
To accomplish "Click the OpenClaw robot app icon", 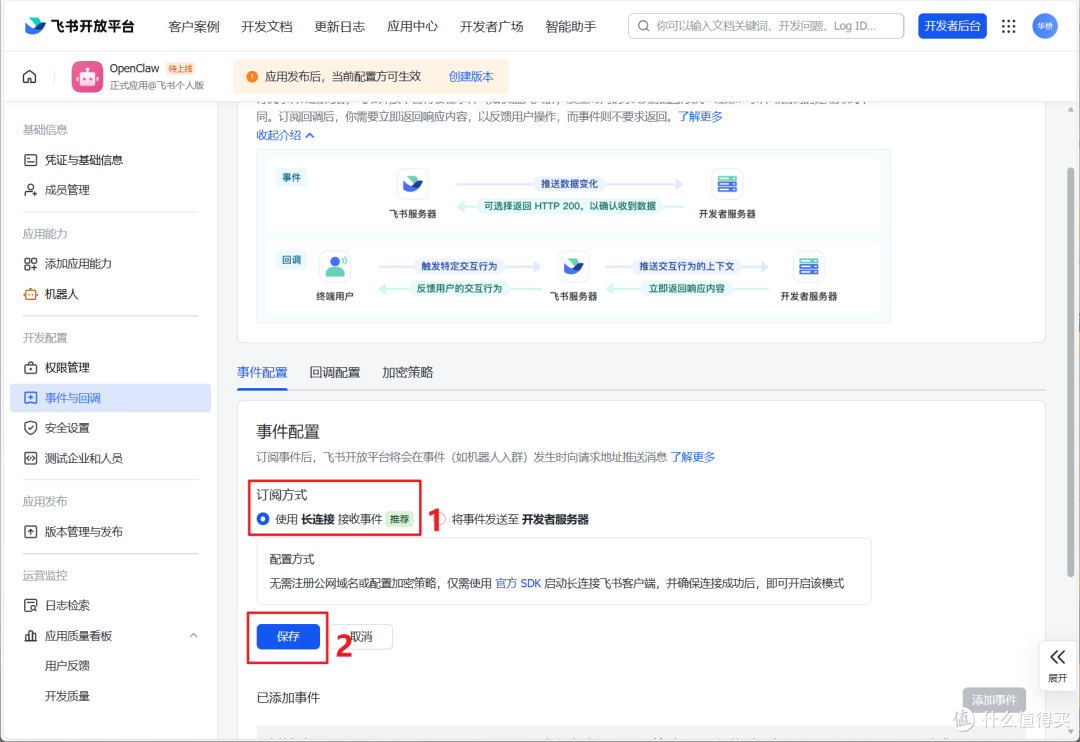I will [x=87, y=76].
